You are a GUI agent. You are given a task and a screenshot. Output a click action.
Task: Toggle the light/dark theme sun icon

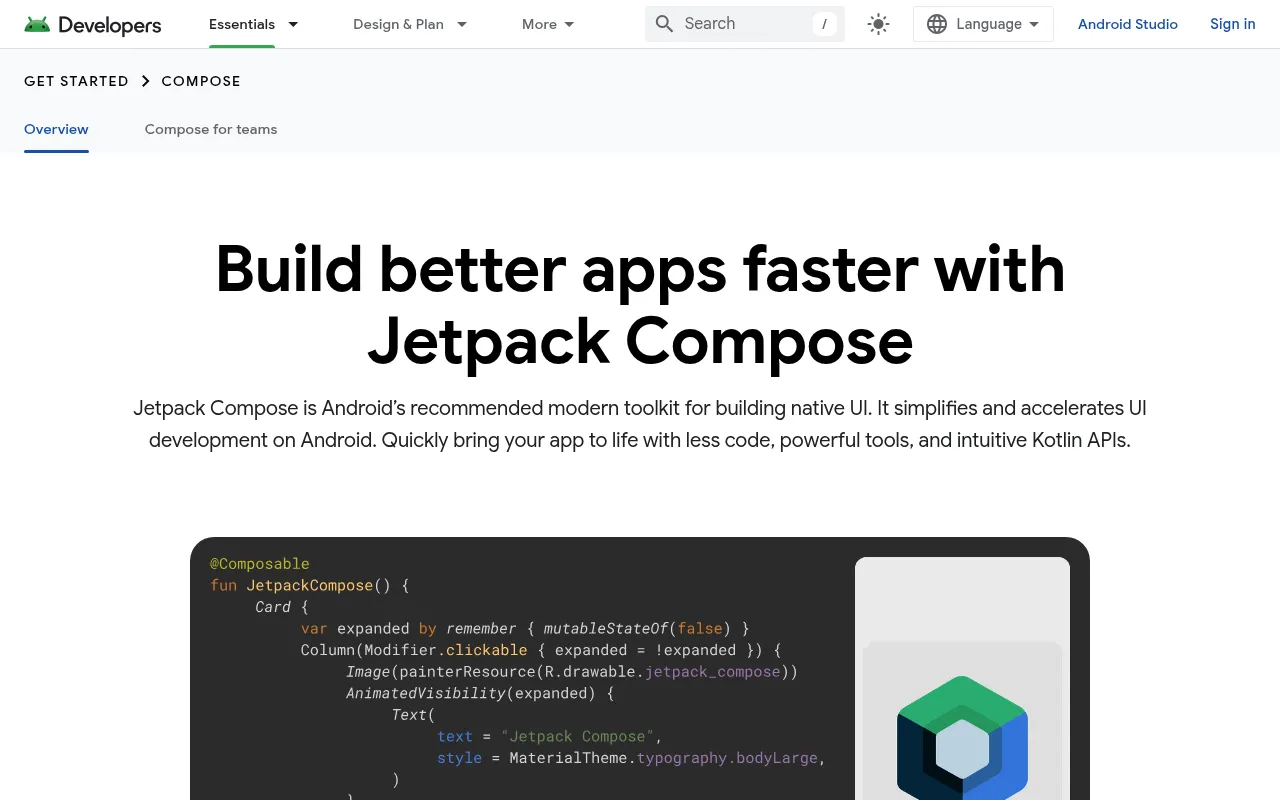tap(878, 24)
